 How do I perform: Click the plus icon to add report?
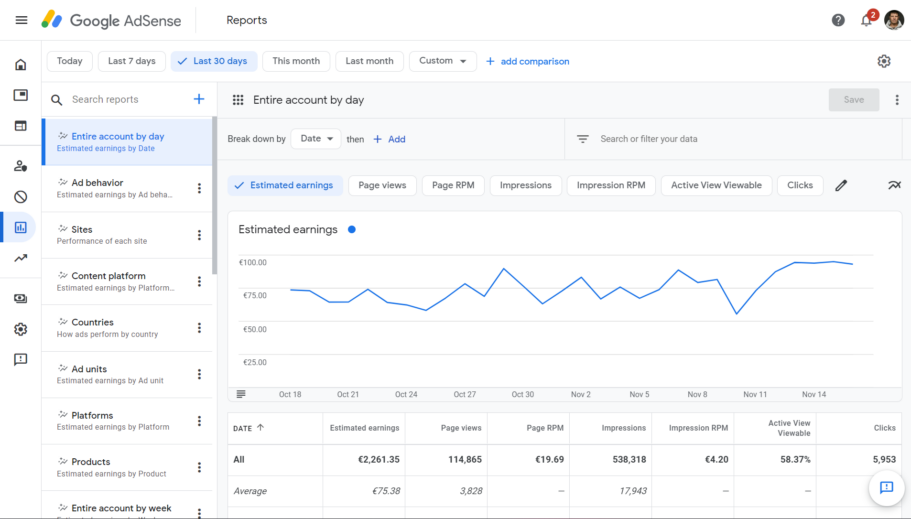pyautogui.click(x=199, y=99)
